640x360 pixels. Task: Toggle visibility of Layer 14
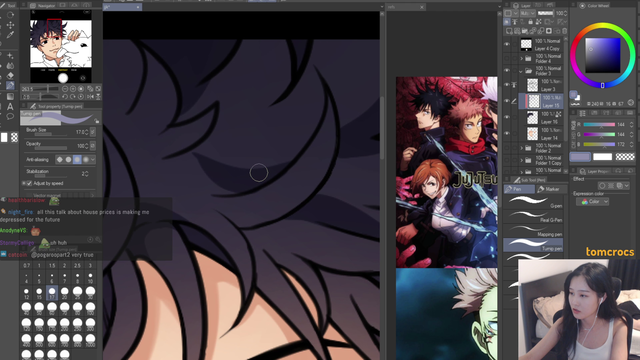point(507,134)
